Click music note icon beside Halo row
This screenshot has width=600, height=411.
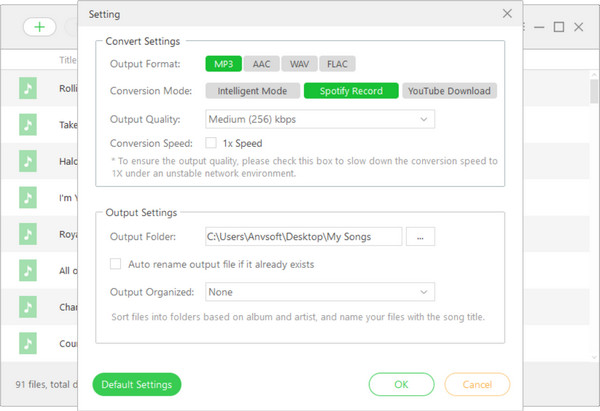28,161
